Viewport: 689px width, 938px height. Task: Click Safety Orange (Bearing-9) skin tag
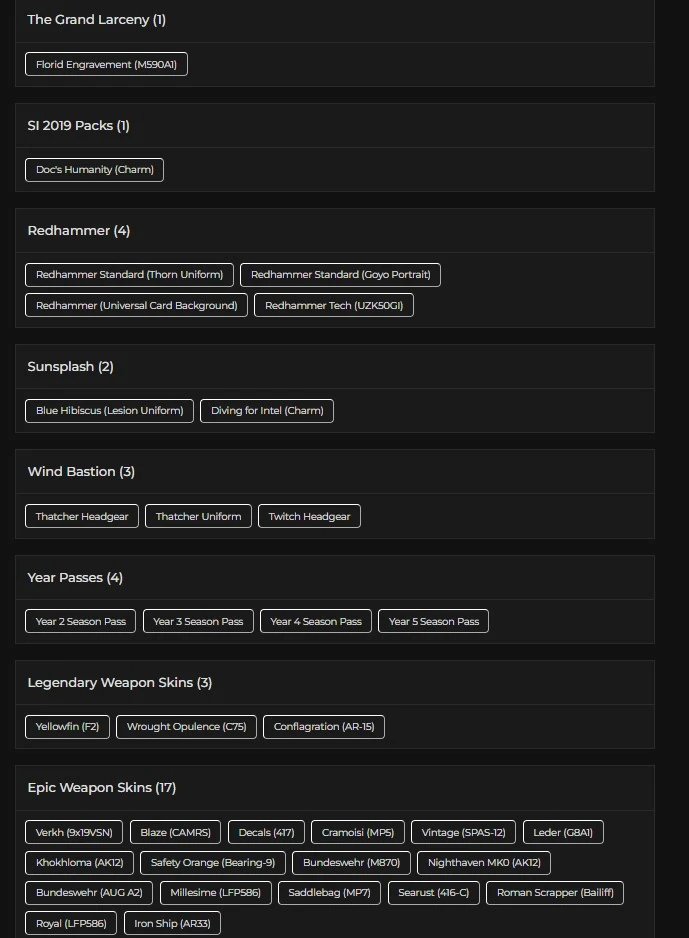tap(213, 863)
